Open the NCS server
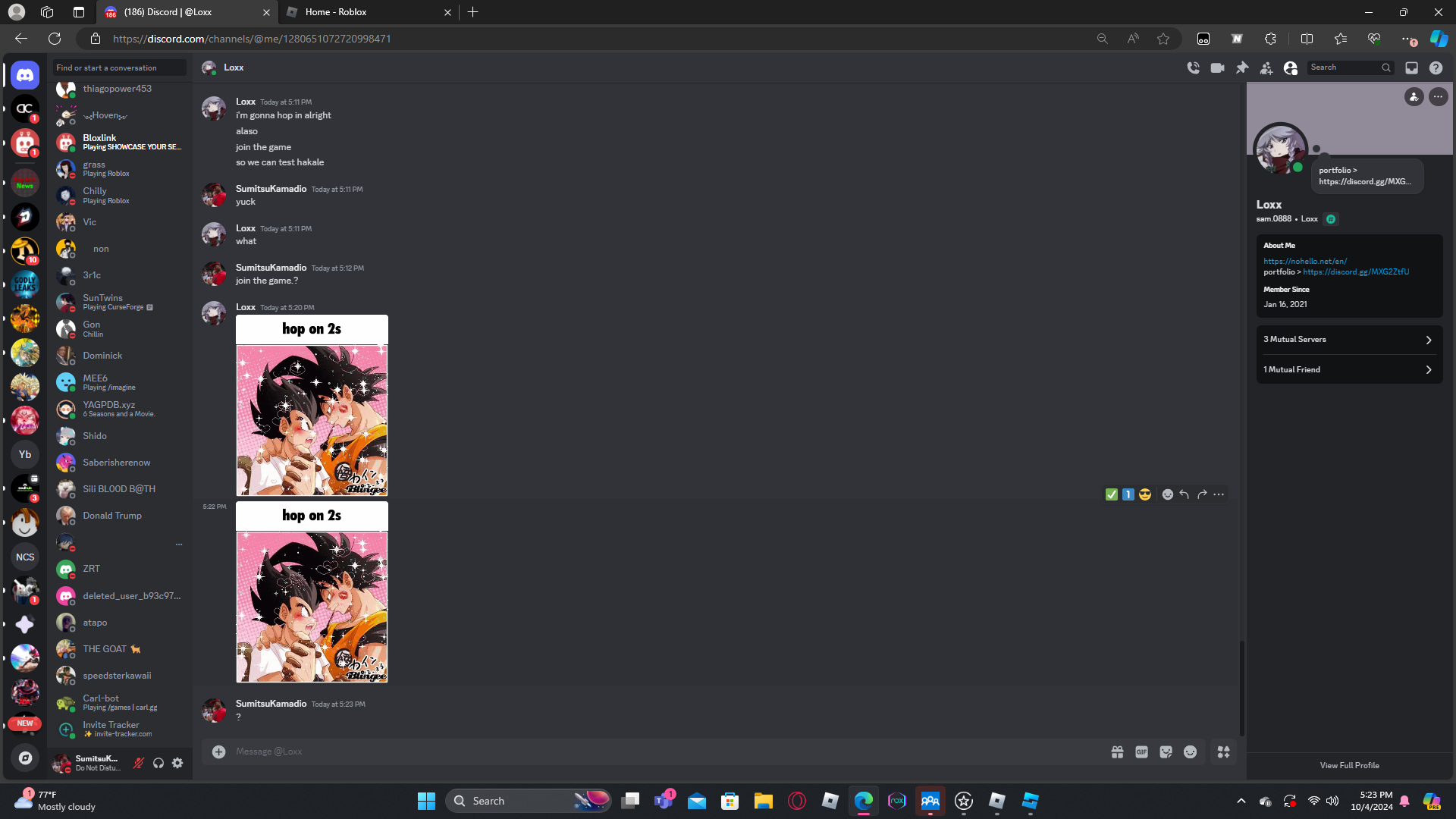The image size is (1456, 819). [x=25, y=557]
